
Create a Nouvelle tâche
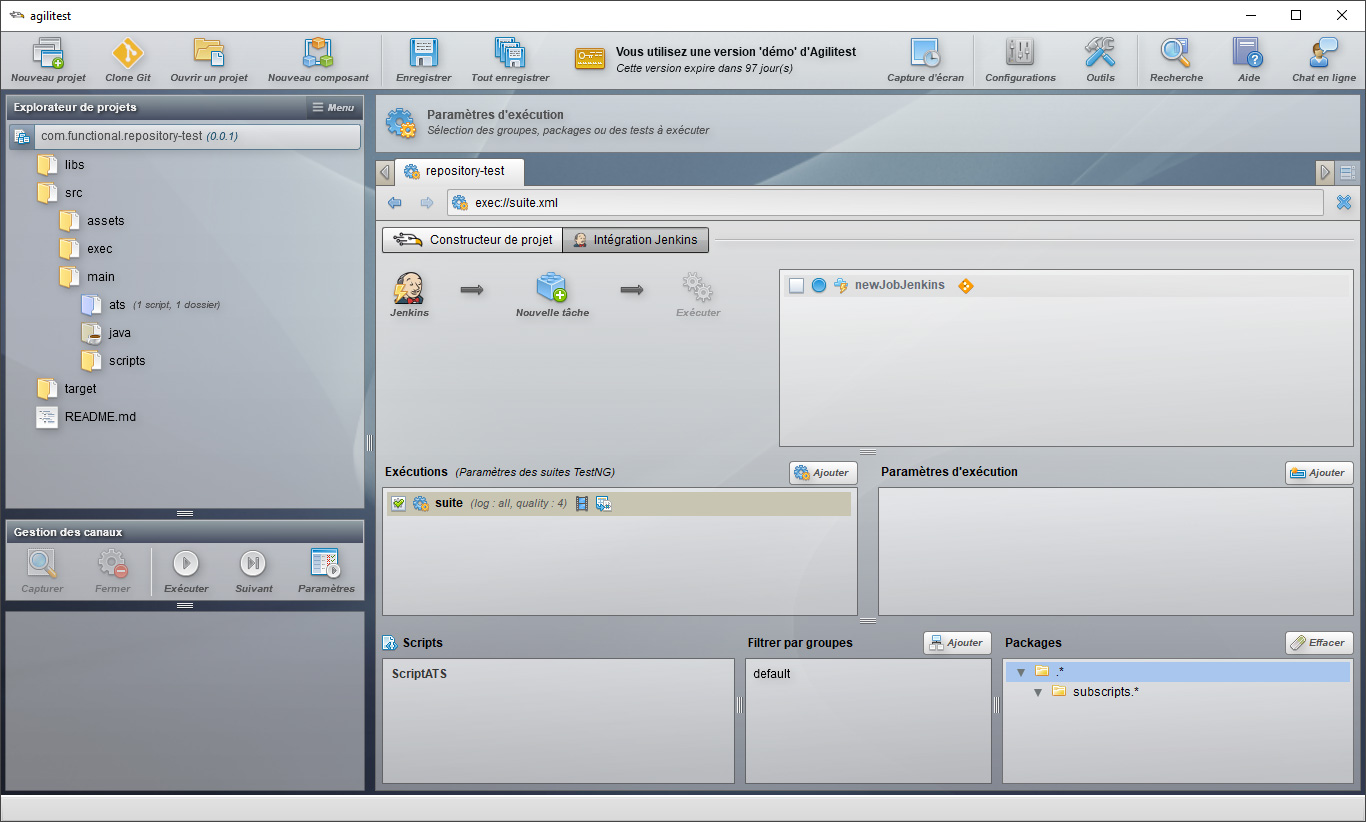point(552,295)
